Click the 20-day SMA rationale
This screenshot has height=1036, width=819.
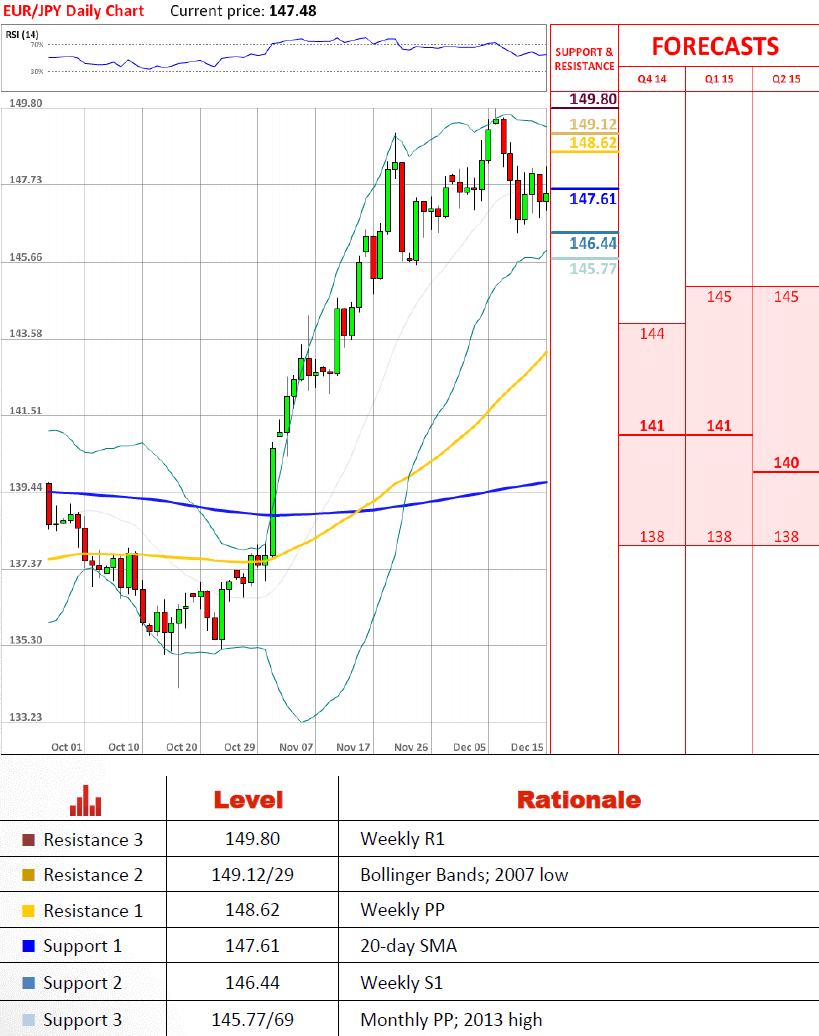point(408,946)
